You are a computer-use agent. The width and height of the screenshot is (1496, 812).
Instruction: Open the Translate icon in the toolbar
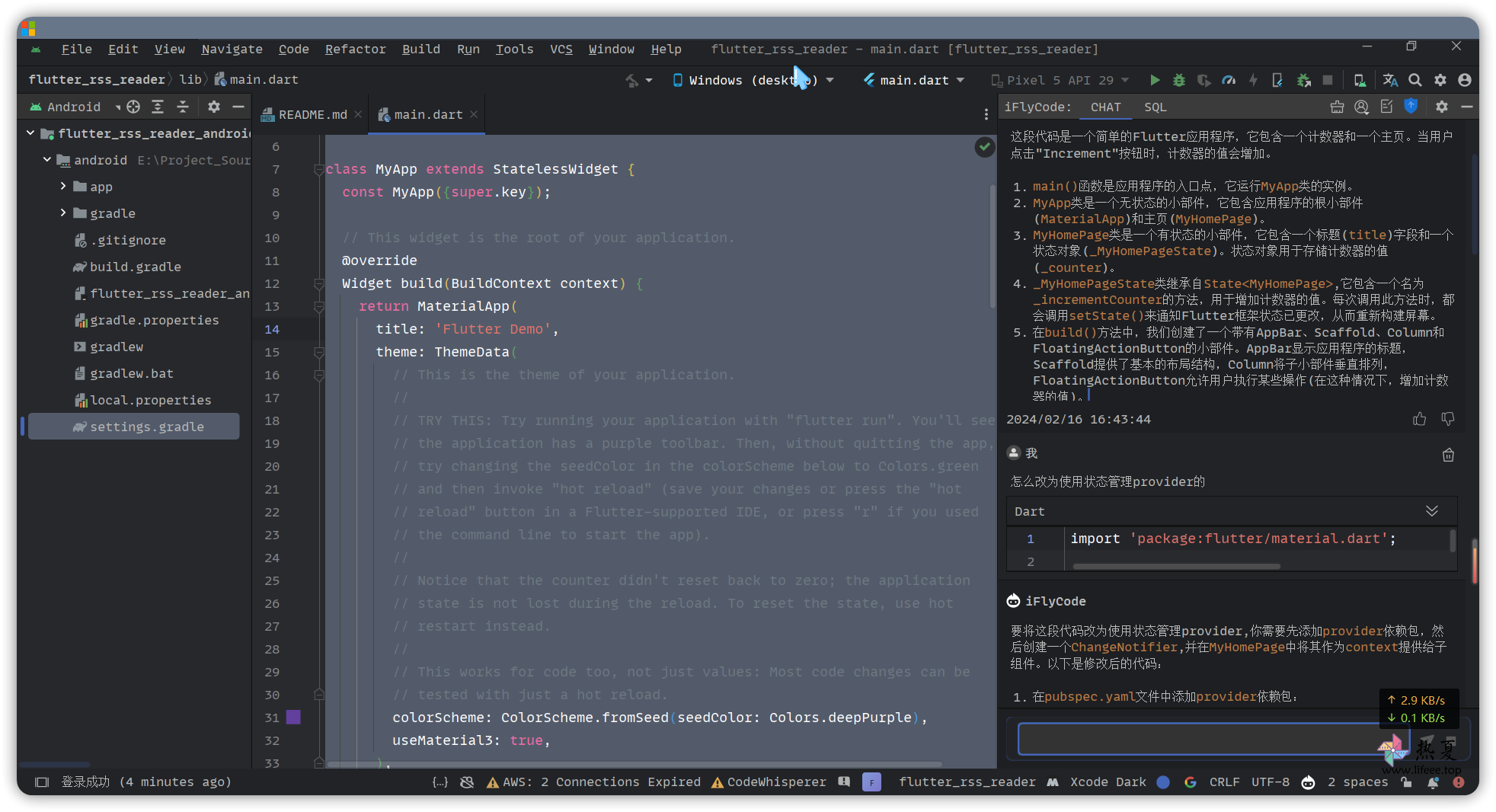point(1390,80)
